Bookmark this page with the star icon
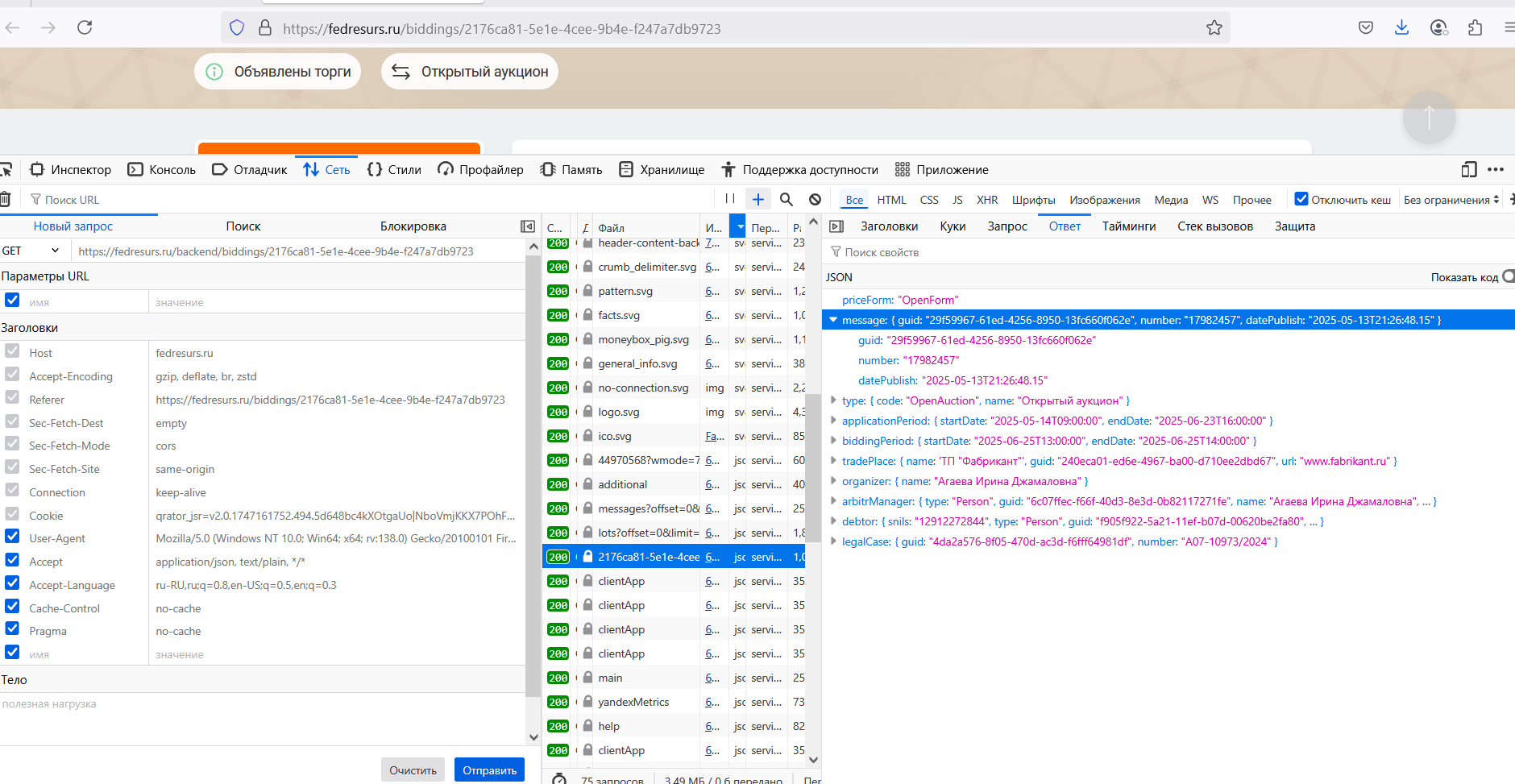This screenshot has width=1515, height=784. (1214, 28)
